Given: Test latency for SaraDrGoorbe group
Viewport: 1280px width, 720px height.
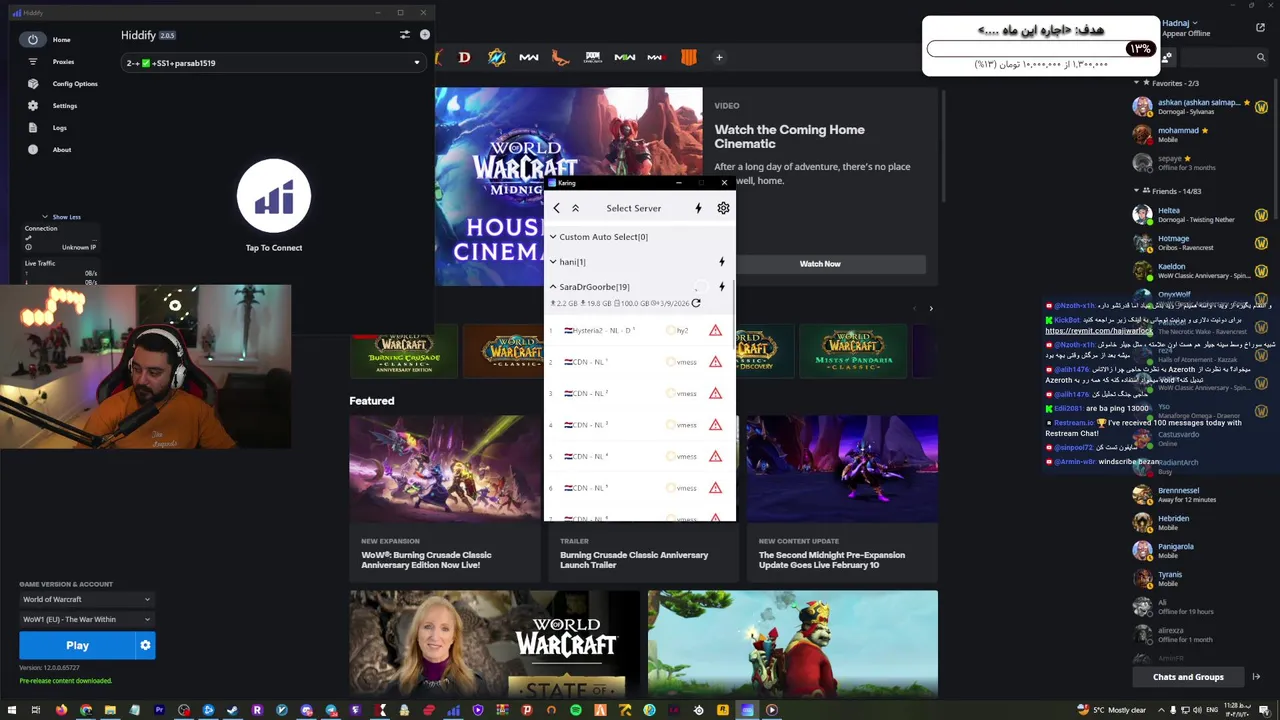Looking at the screenshot, I should 721,287.
